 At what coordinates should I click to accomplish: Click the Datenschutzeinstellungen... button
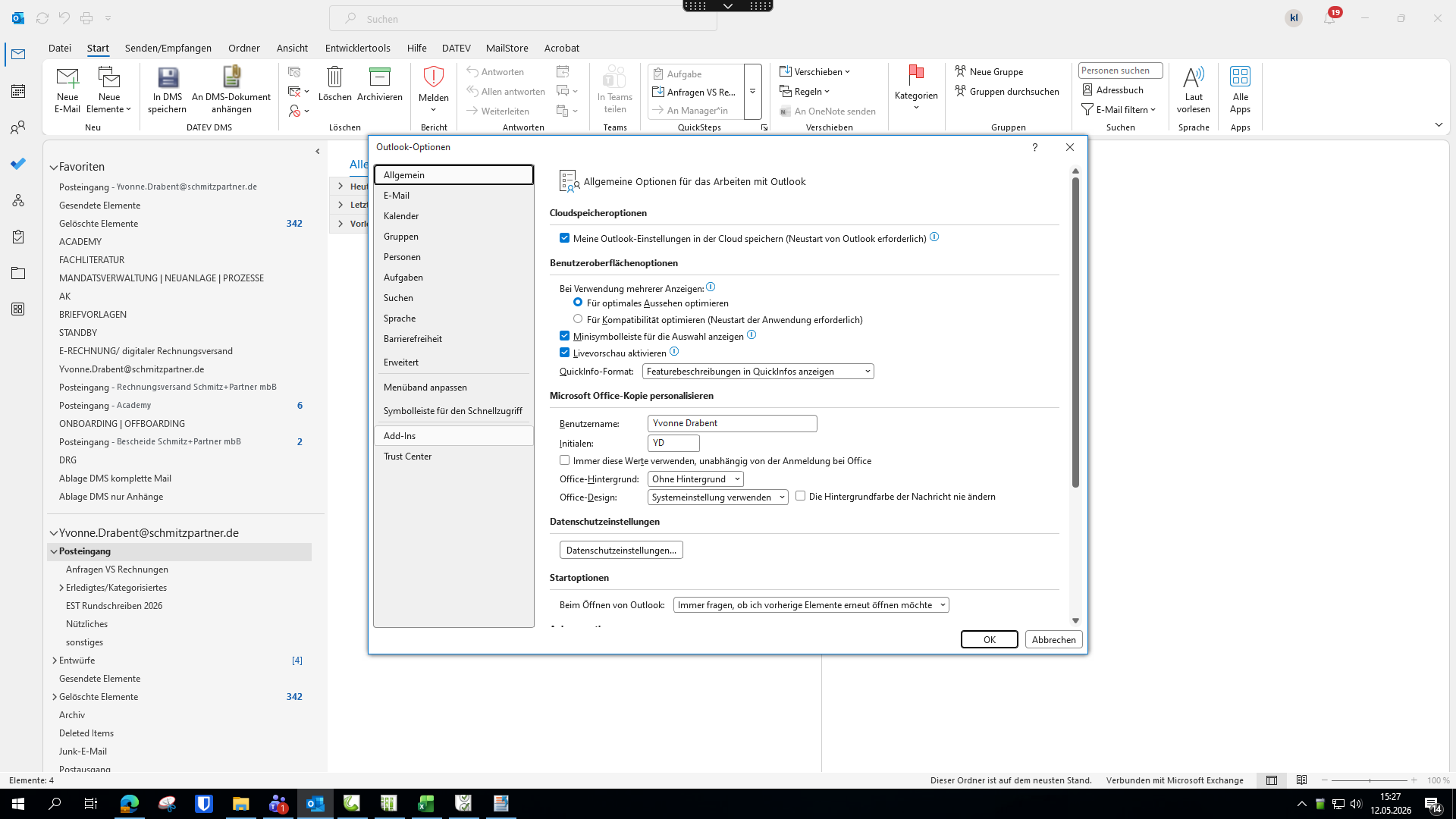pos(621,550)
